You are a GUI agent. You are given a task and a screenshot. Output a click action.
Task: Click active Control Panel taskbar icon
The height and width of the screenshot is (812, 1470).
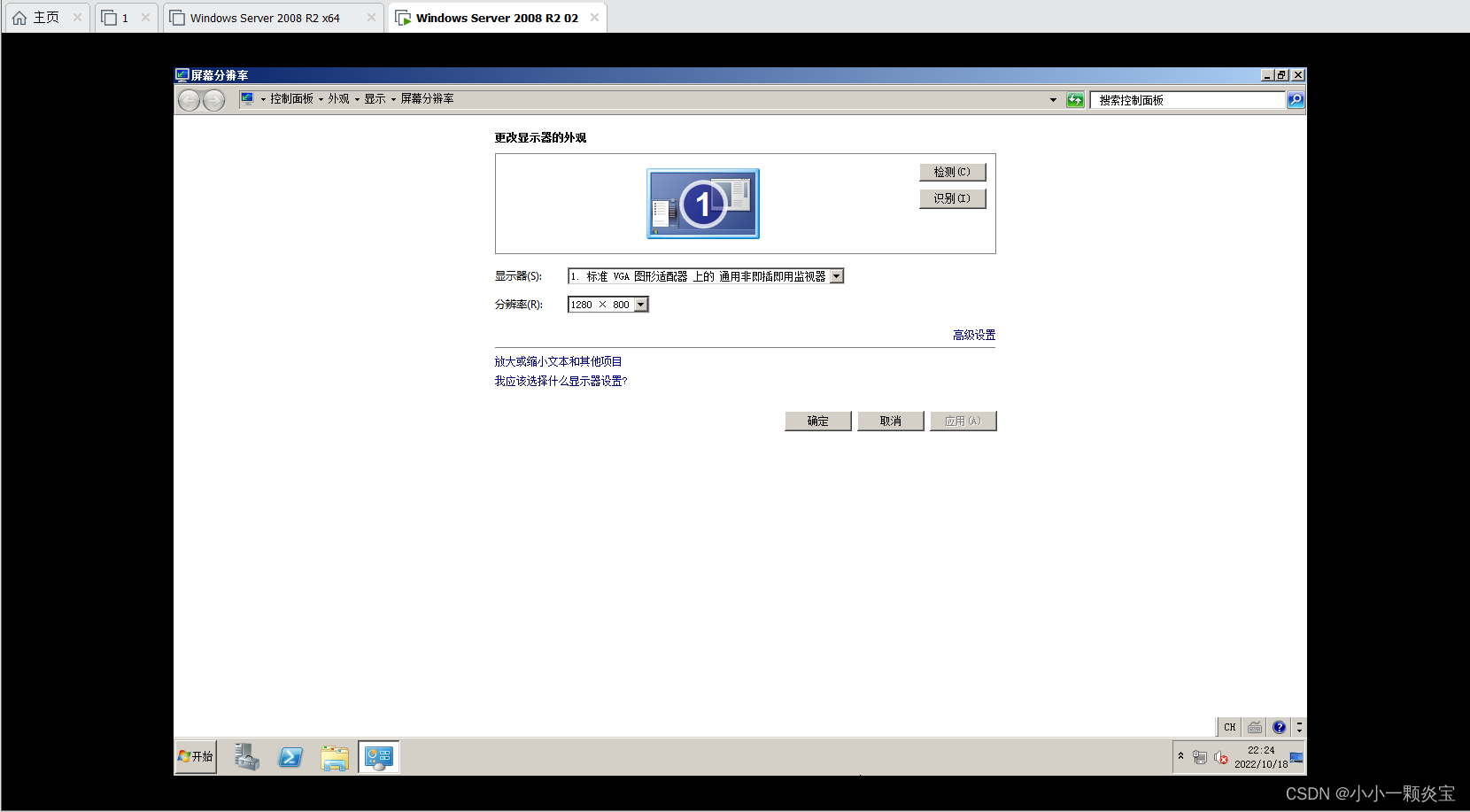(x=379, y=757)
